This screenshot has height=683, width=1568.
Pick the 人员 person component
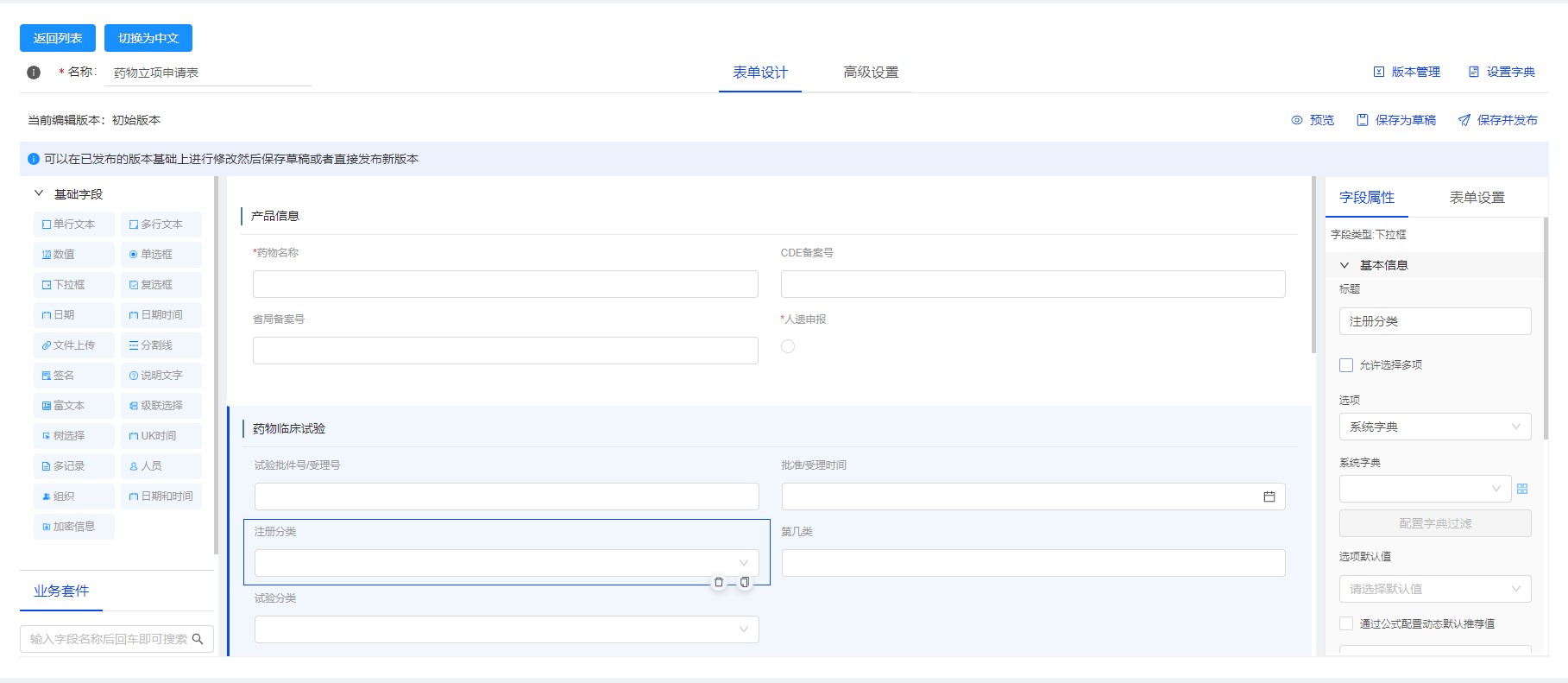161,466
